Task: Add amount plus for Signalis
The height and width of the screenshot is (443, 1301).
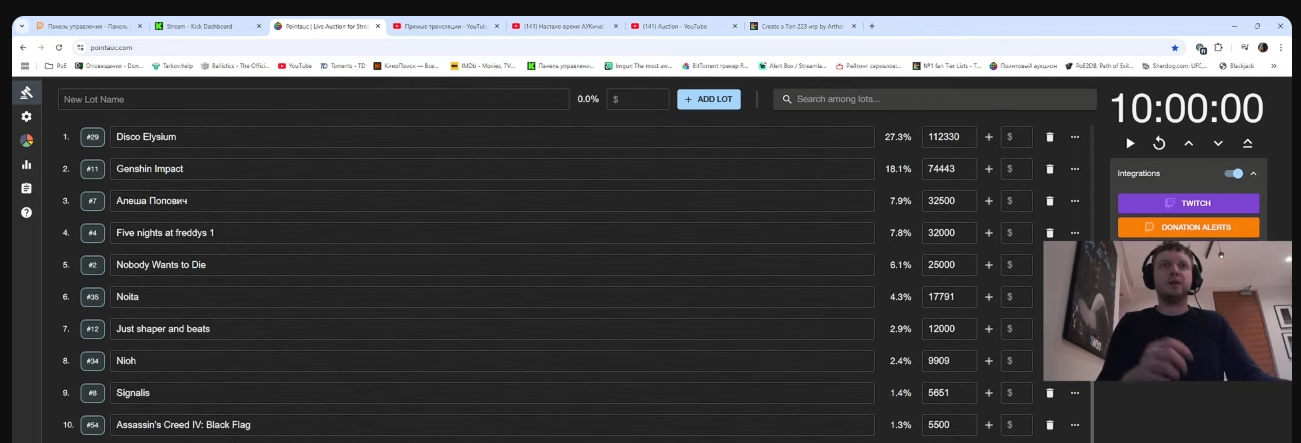Action: (989, 393)
